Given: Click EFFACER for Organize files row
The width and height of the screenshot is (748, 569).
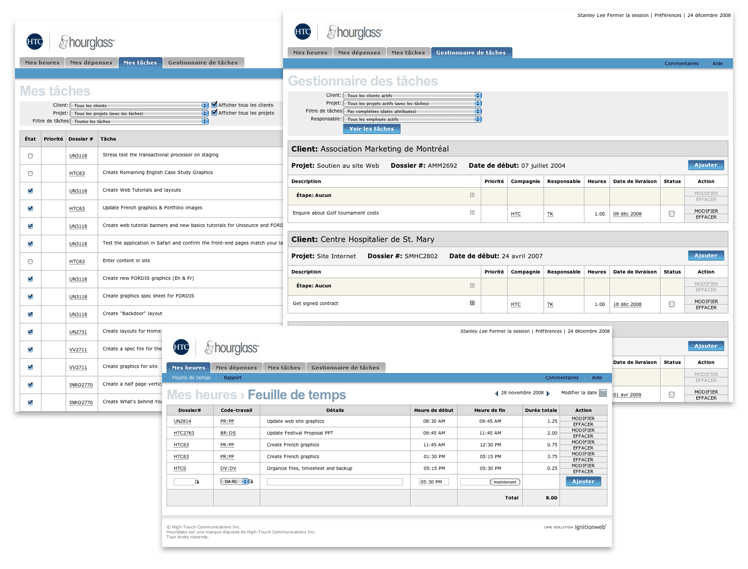Looking at the screenshot, I should pos(583,471).
